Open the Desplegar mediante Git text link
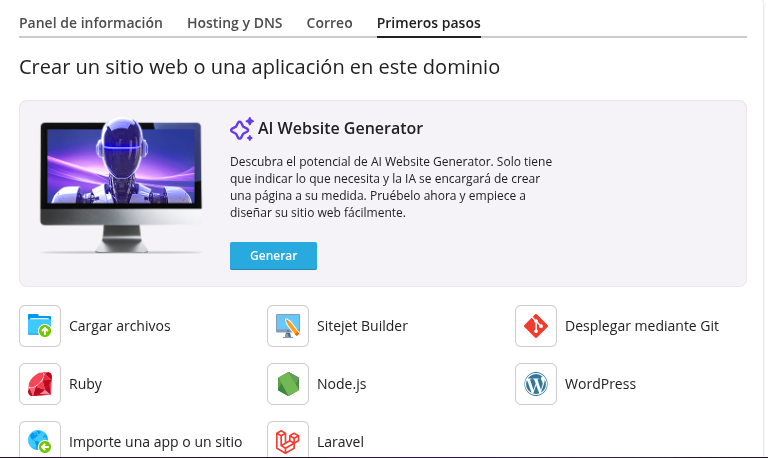This screenshot has width=768, height=458. 641,326
